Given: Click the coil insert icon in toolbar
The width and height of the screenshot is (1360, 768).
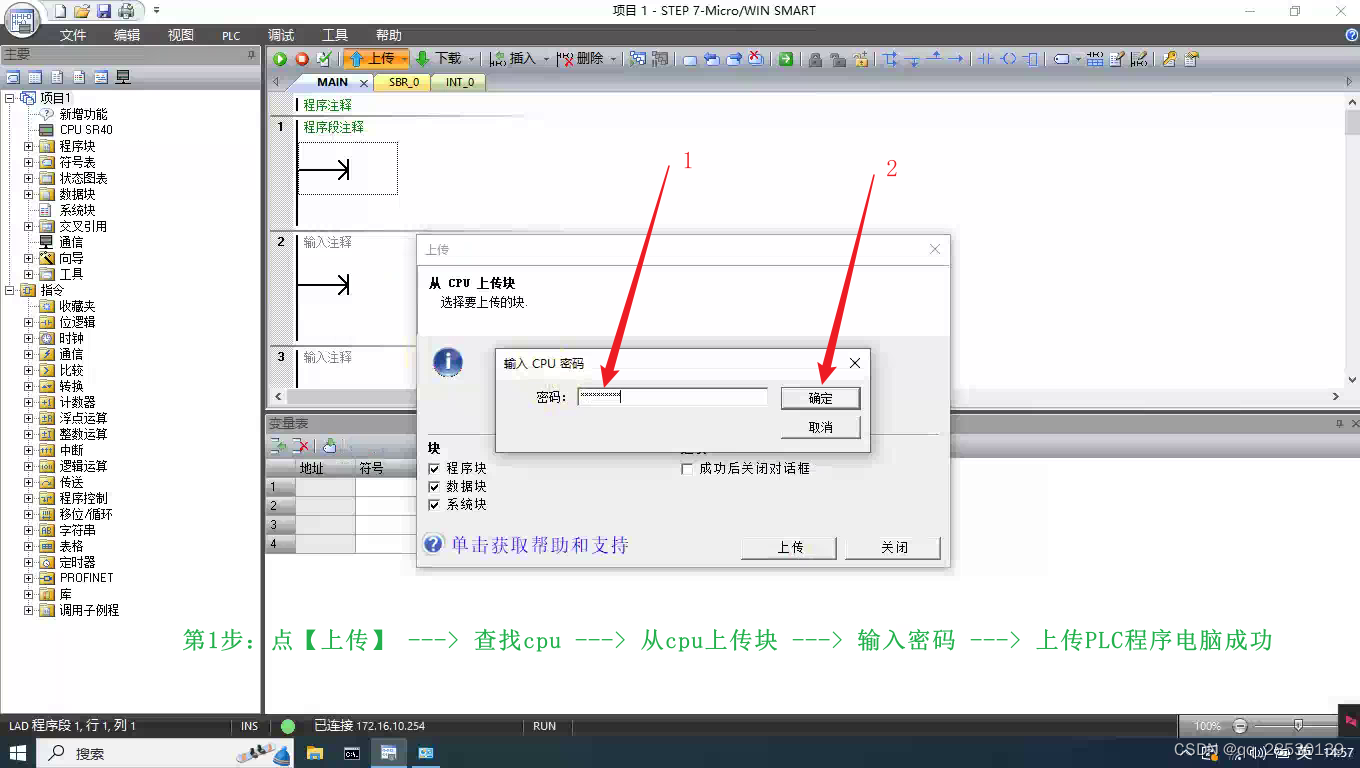Looking at the screenshot, I should point(1008,59).
